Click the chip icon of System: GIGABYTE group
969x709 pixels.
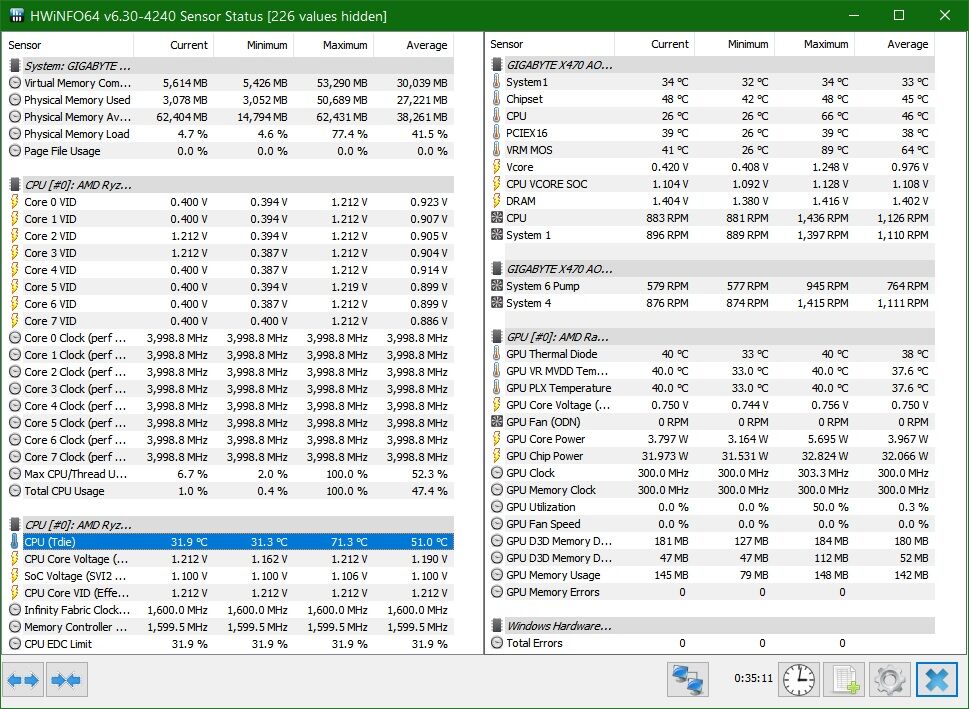(15, 66)
